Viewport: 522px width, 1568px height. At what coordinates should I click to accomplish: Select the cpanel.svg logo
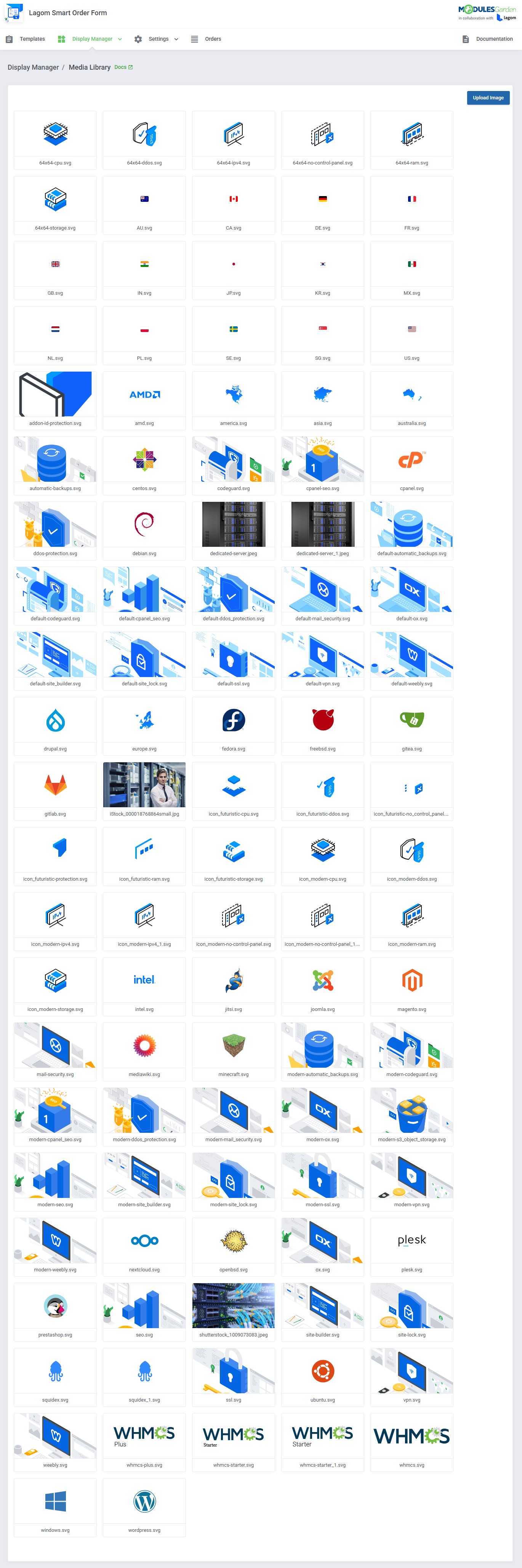pyautogui.click(x=412, y=460)
